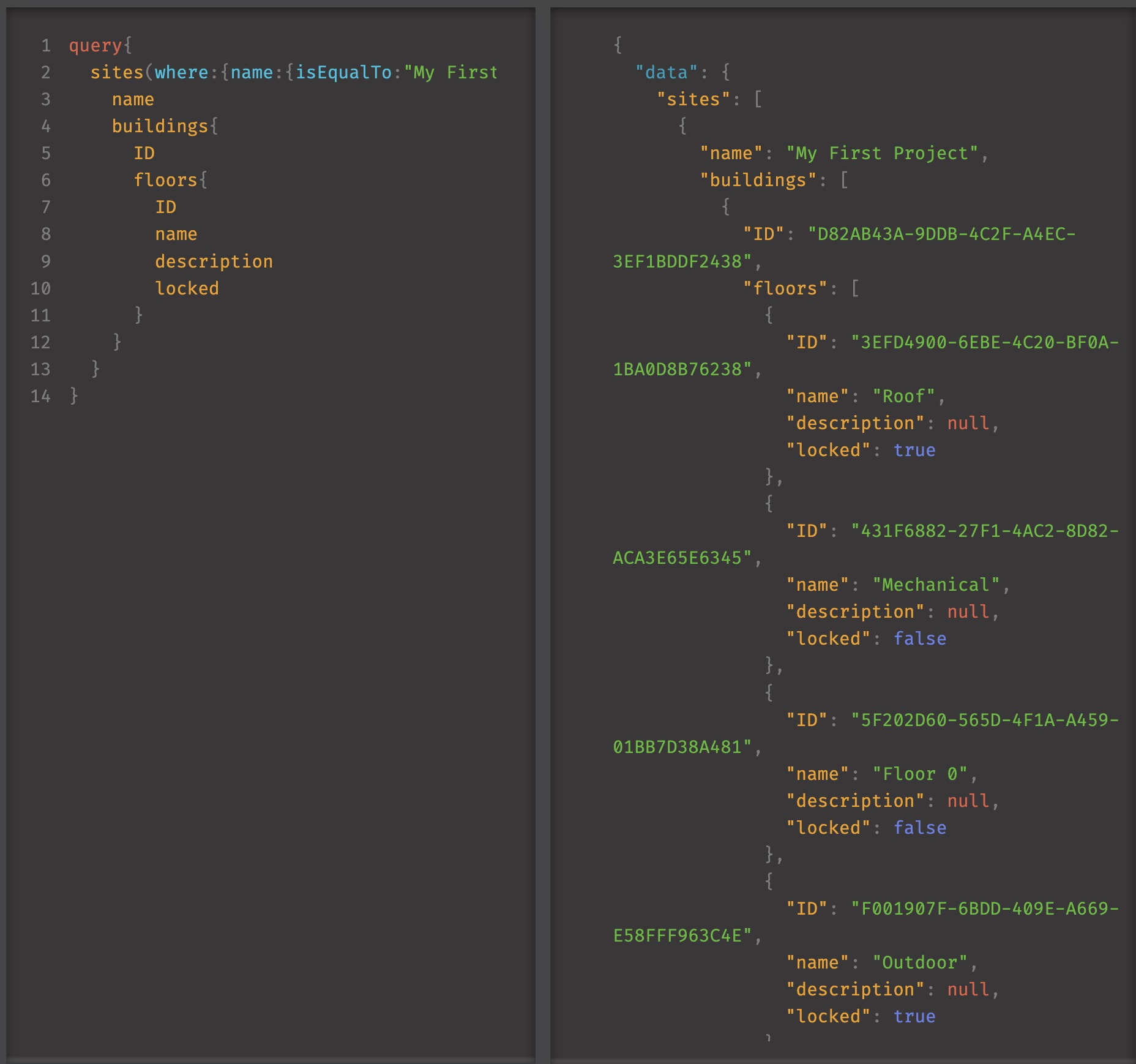Click closing brace on query line 11
Screen dimensions: 1136x1064
pos(139,315)
